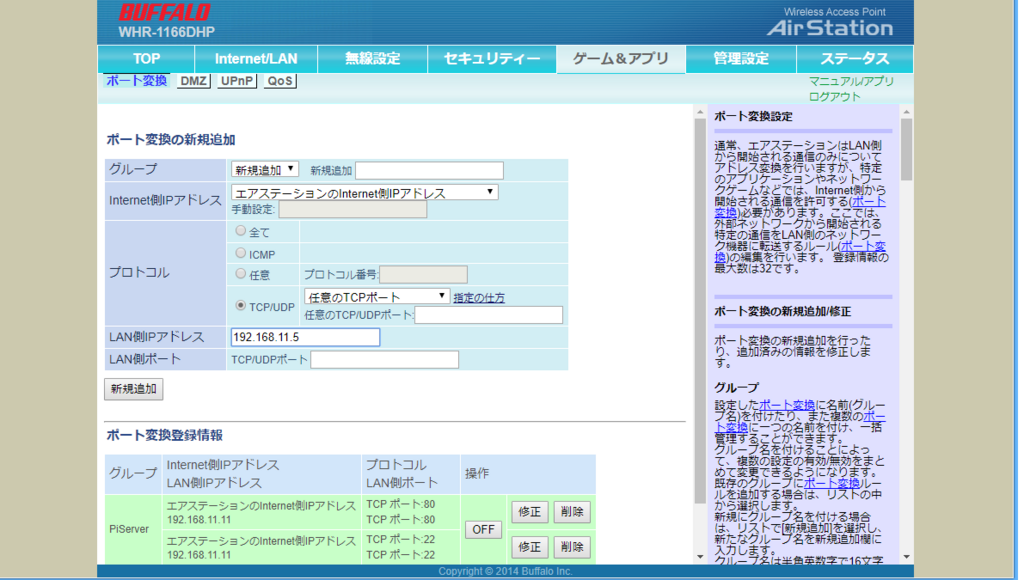Viewport: 1024px width, 580px height.
Task: Click the PiServer group cell
Action: tap(133, 529)
